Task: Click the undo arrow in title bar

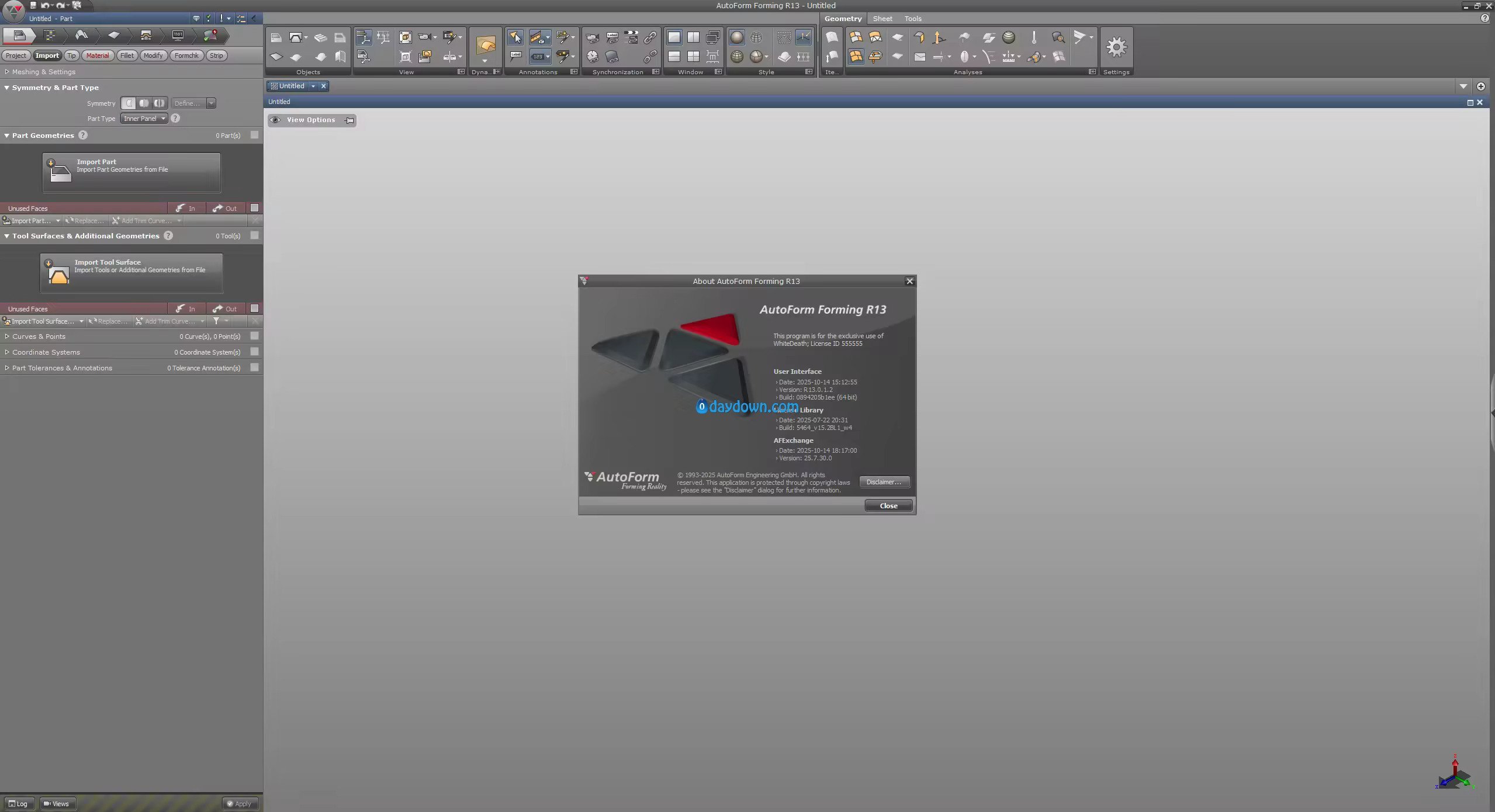Action: point(45,5)
